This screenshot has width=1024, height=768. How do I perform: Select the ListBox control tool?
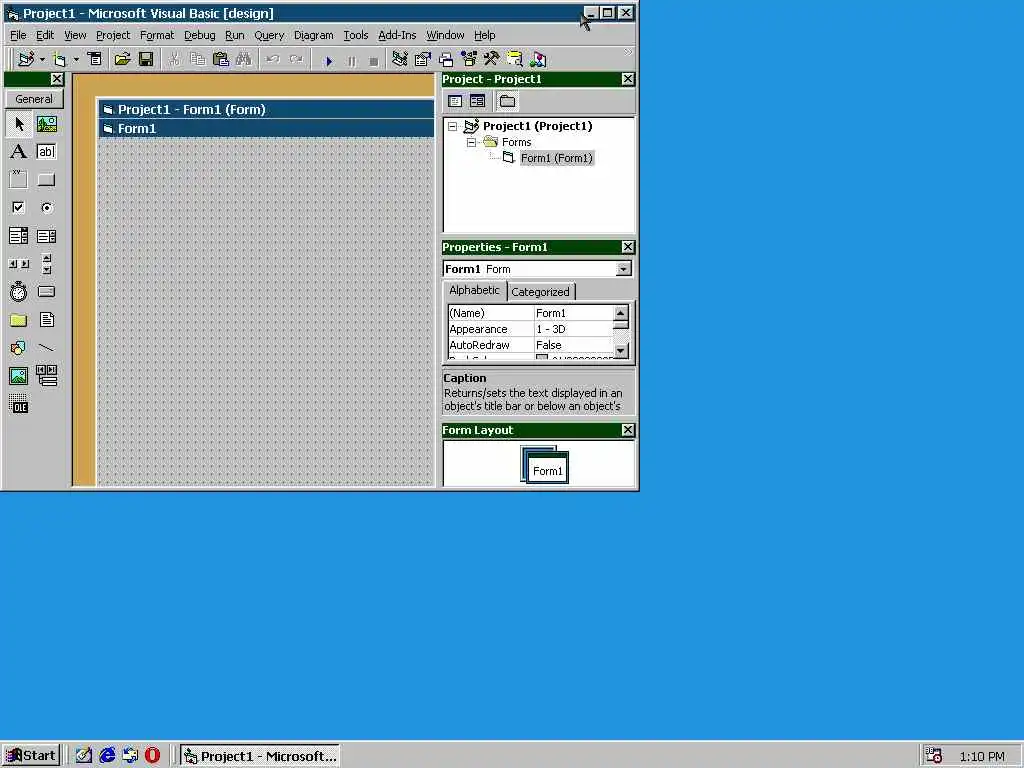coord(46,236)
